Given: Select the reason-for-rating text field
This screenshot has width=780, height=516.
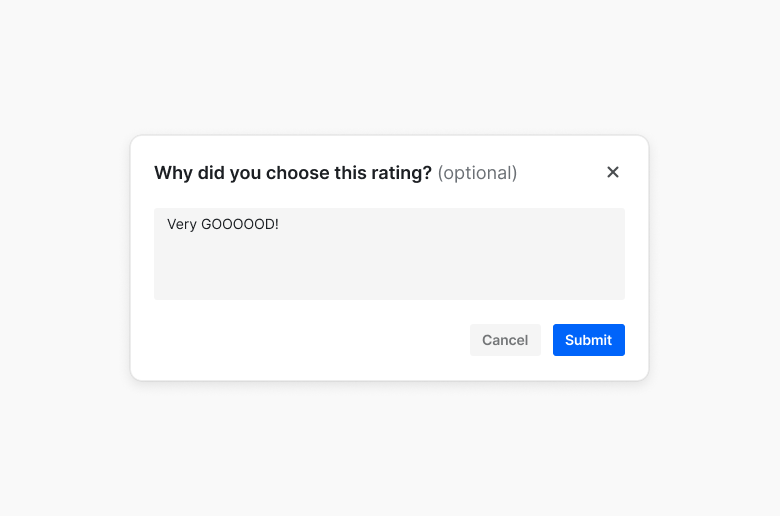Looking at the screenshot, I should pyautogui.click(x=389, y=254).
